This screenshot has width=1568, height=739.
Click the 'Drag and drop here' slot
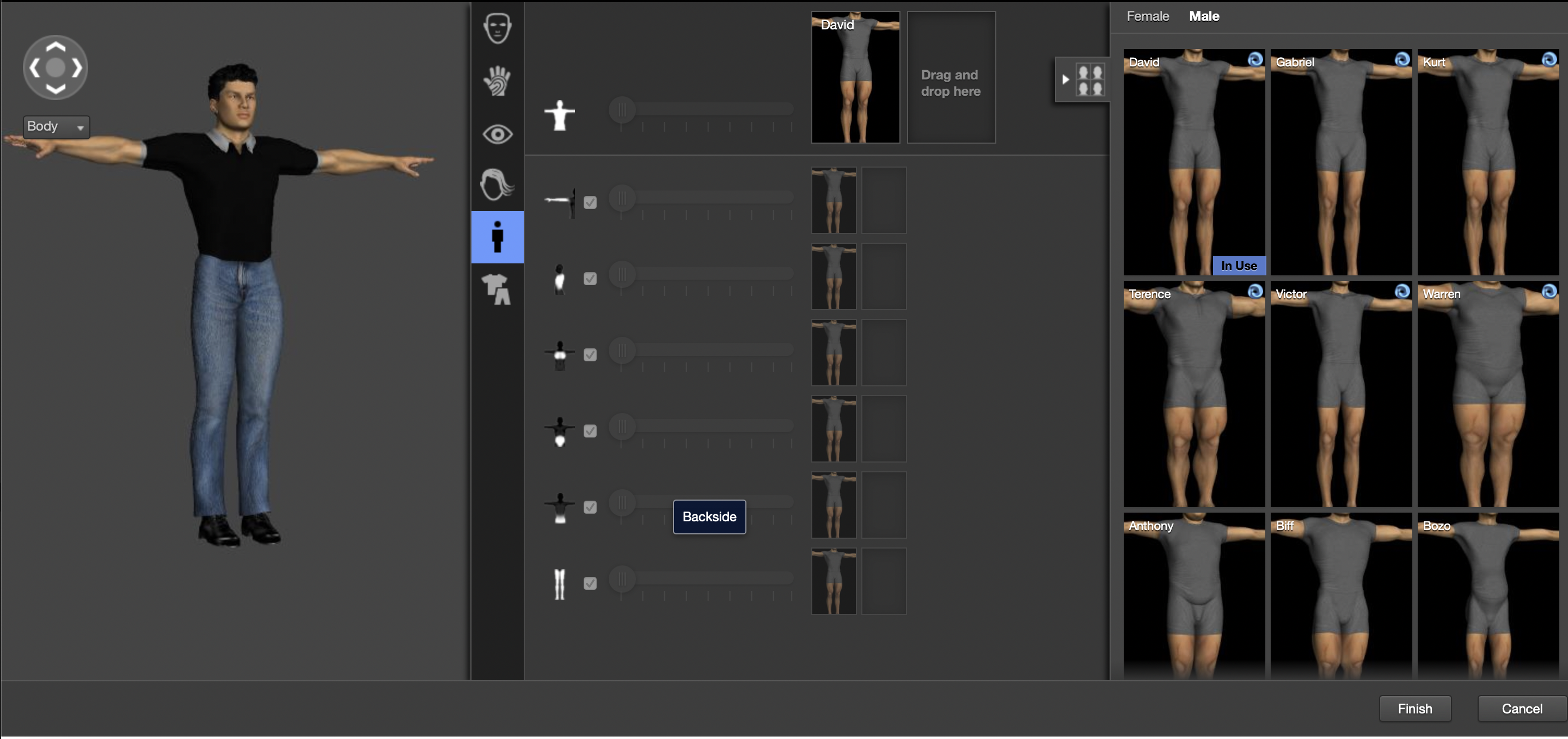point(951,77)
